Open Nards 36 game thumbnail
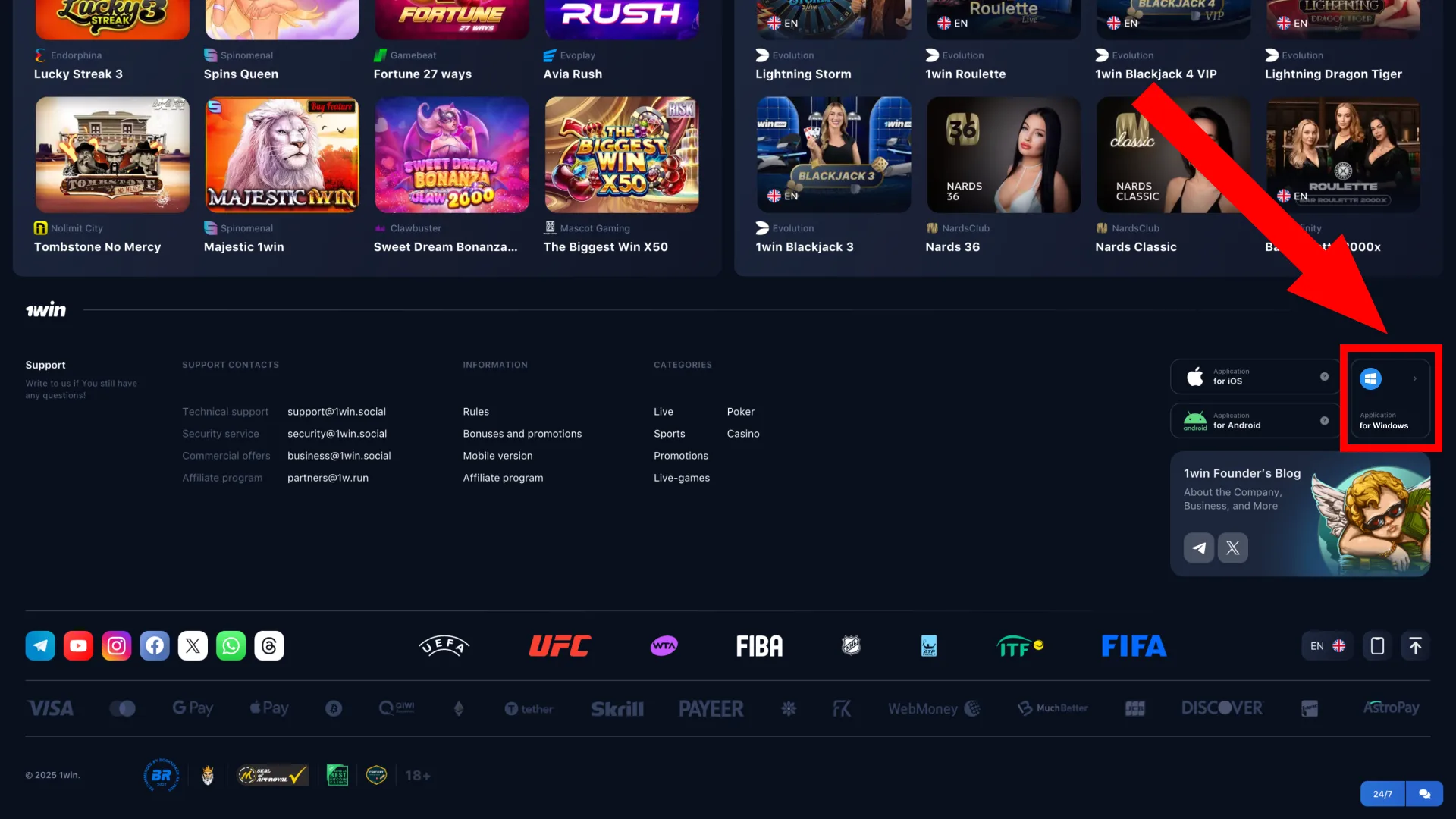This screenshot has width=1456, height=819. pyautogui.click(x=1004, y=155)
